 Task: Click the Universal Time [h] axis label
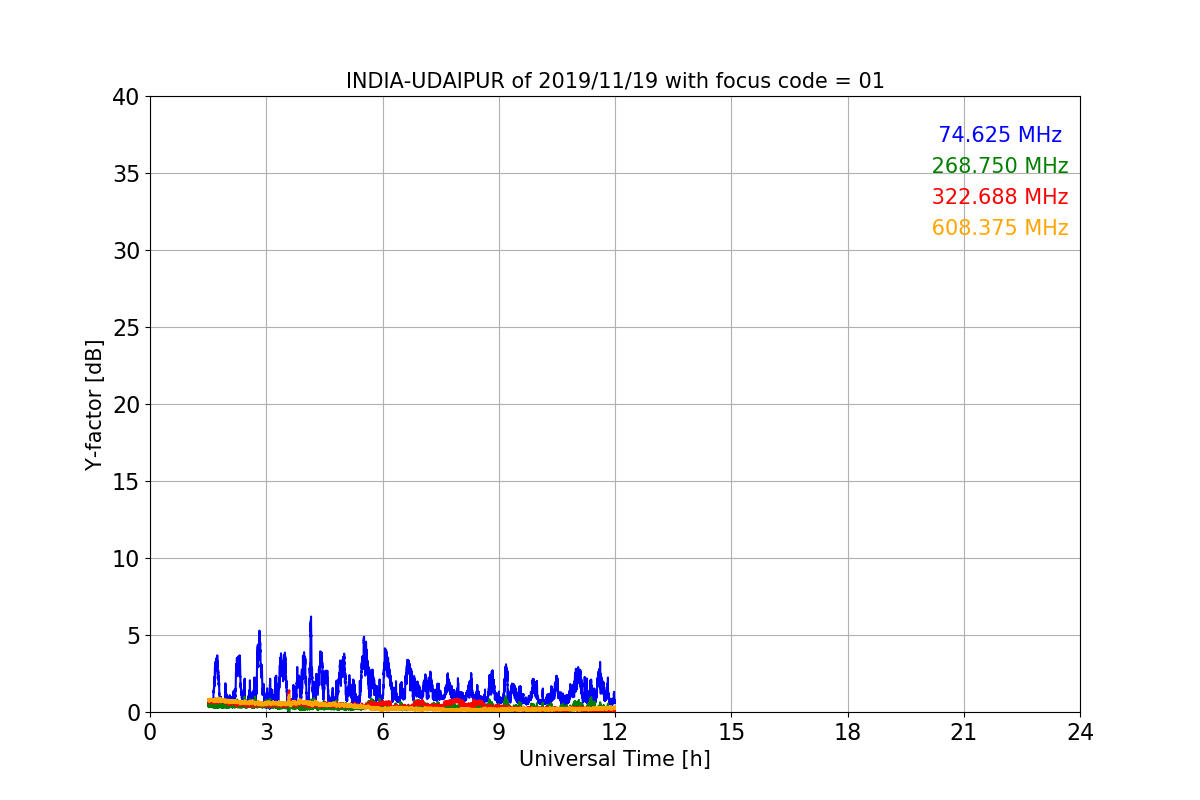(614, 759)
